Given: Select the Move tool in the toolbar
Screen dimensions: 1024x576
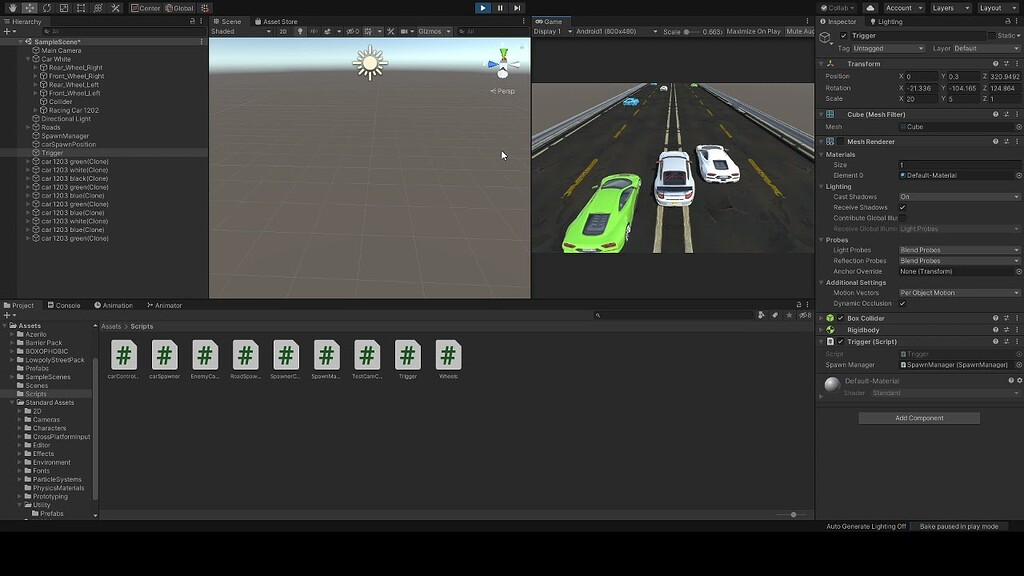Looking at the screenshot, I should tap(28, 8).
